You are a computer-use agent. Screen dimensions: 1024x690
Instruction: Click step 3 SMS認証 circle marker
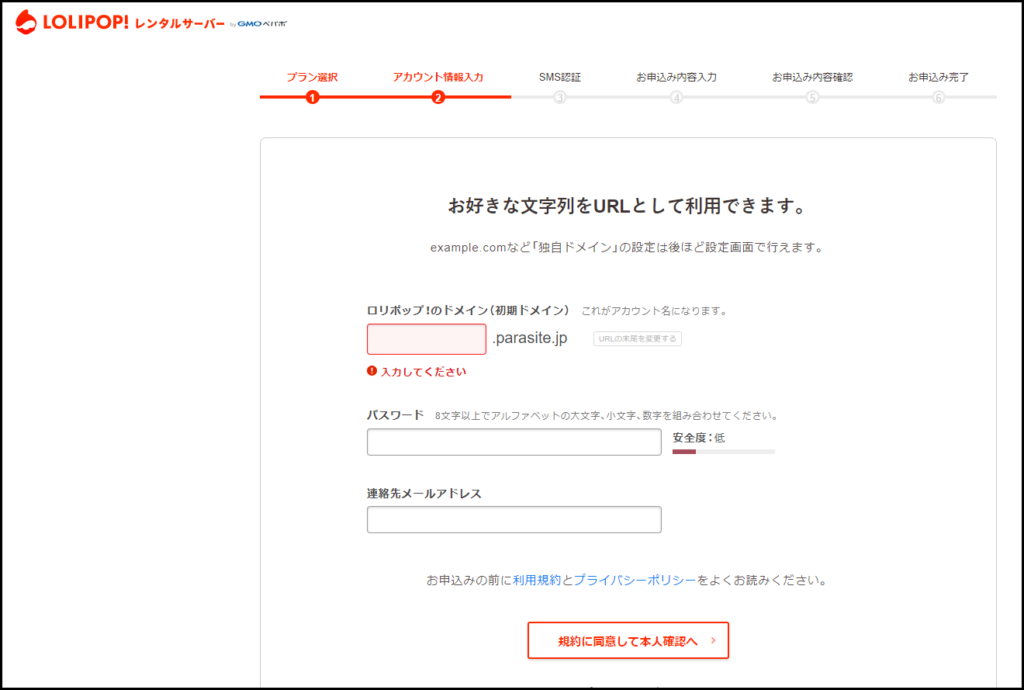click(560, 97)
